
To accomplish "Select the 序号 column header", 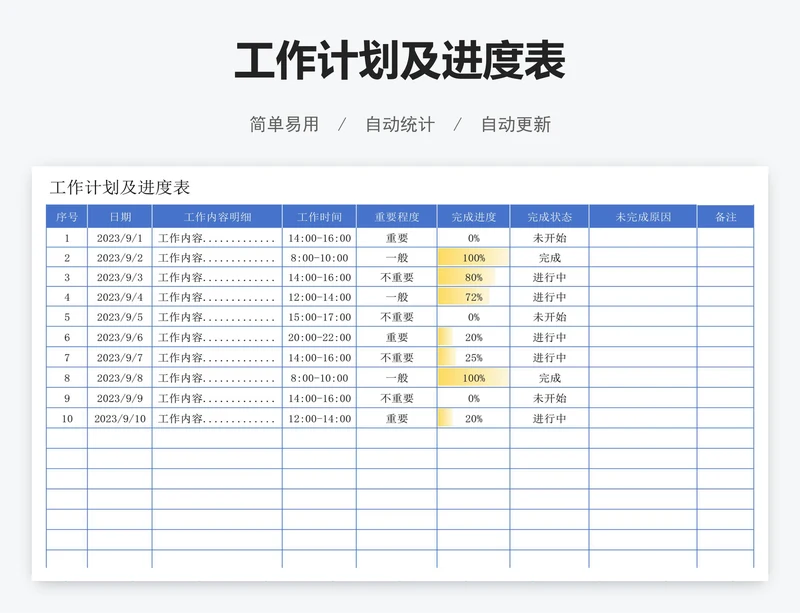I will pos(67,217).
